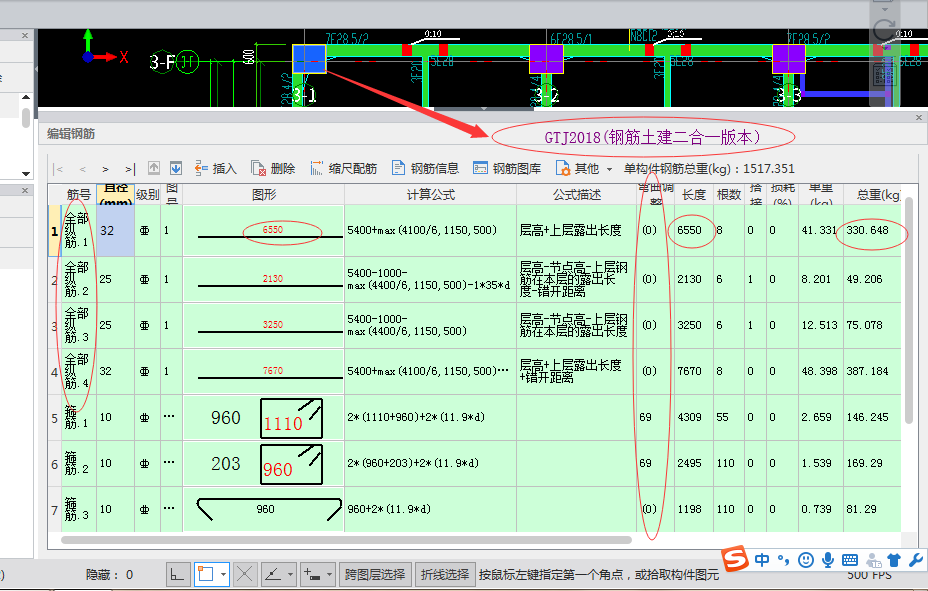Click count value 55 in row 5

pyautogui.click(x=729, y=417)
